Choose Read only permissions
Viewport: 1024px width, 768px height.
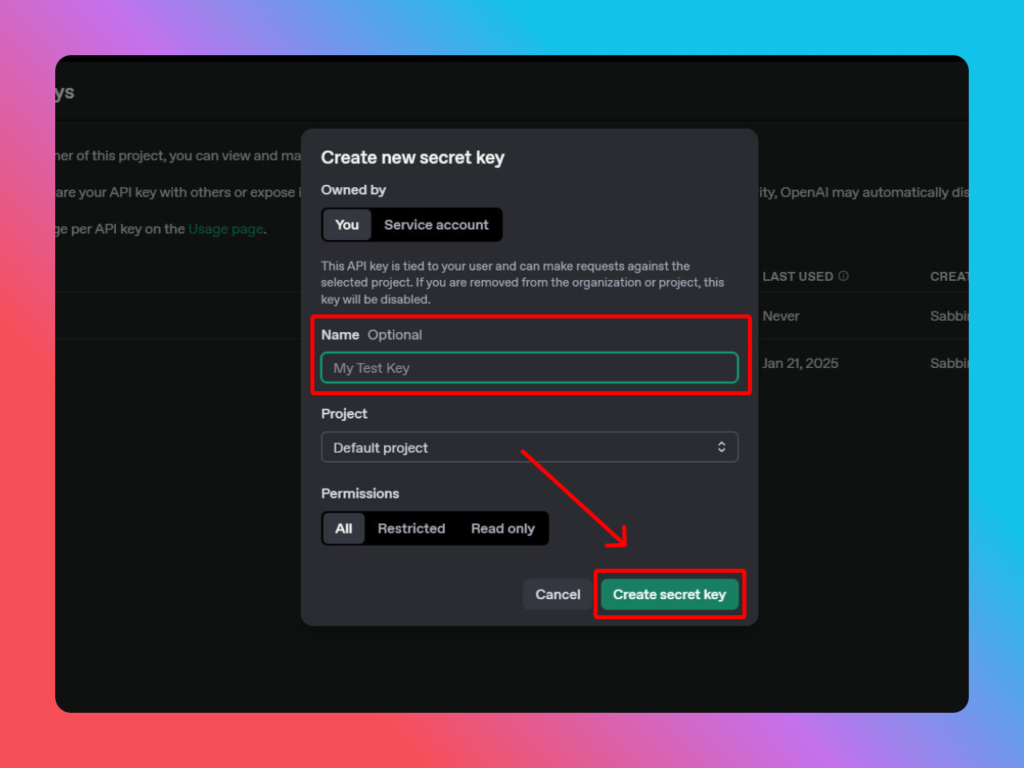tap(502, 529)
